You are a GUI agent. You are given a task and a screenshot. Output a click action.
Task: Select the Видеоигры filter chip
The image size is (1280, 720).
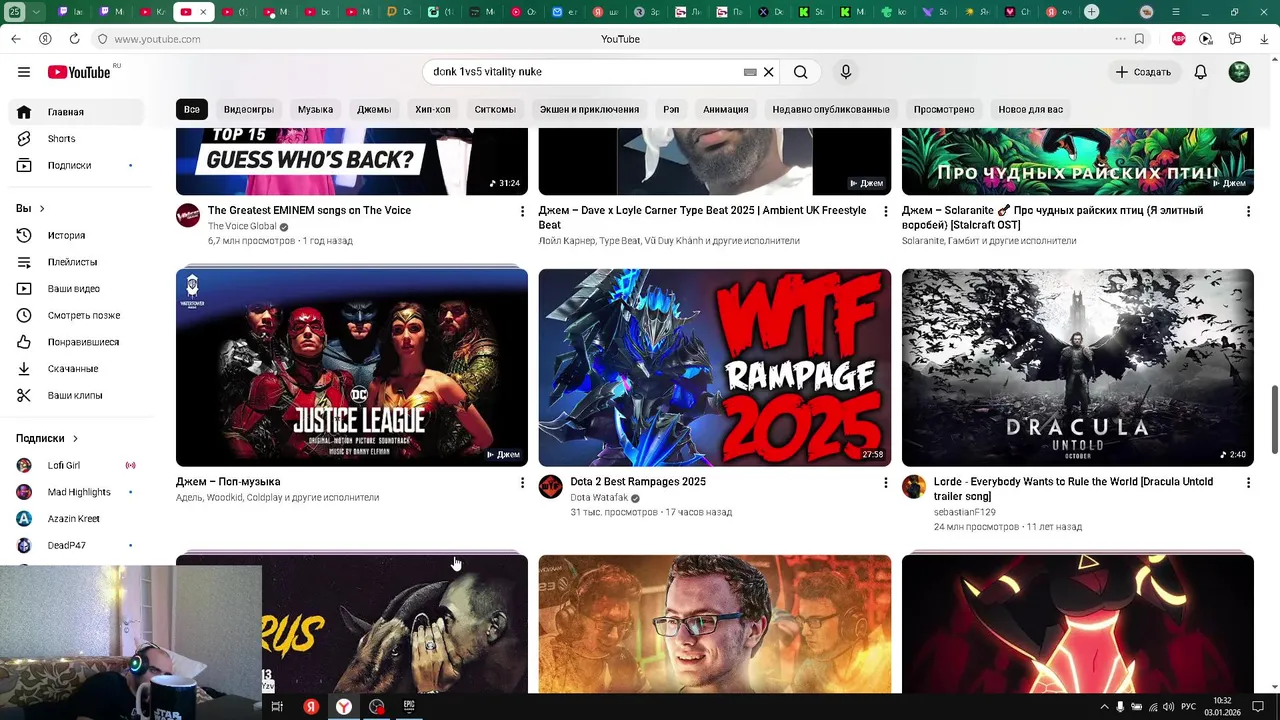[x=249, y=109]
